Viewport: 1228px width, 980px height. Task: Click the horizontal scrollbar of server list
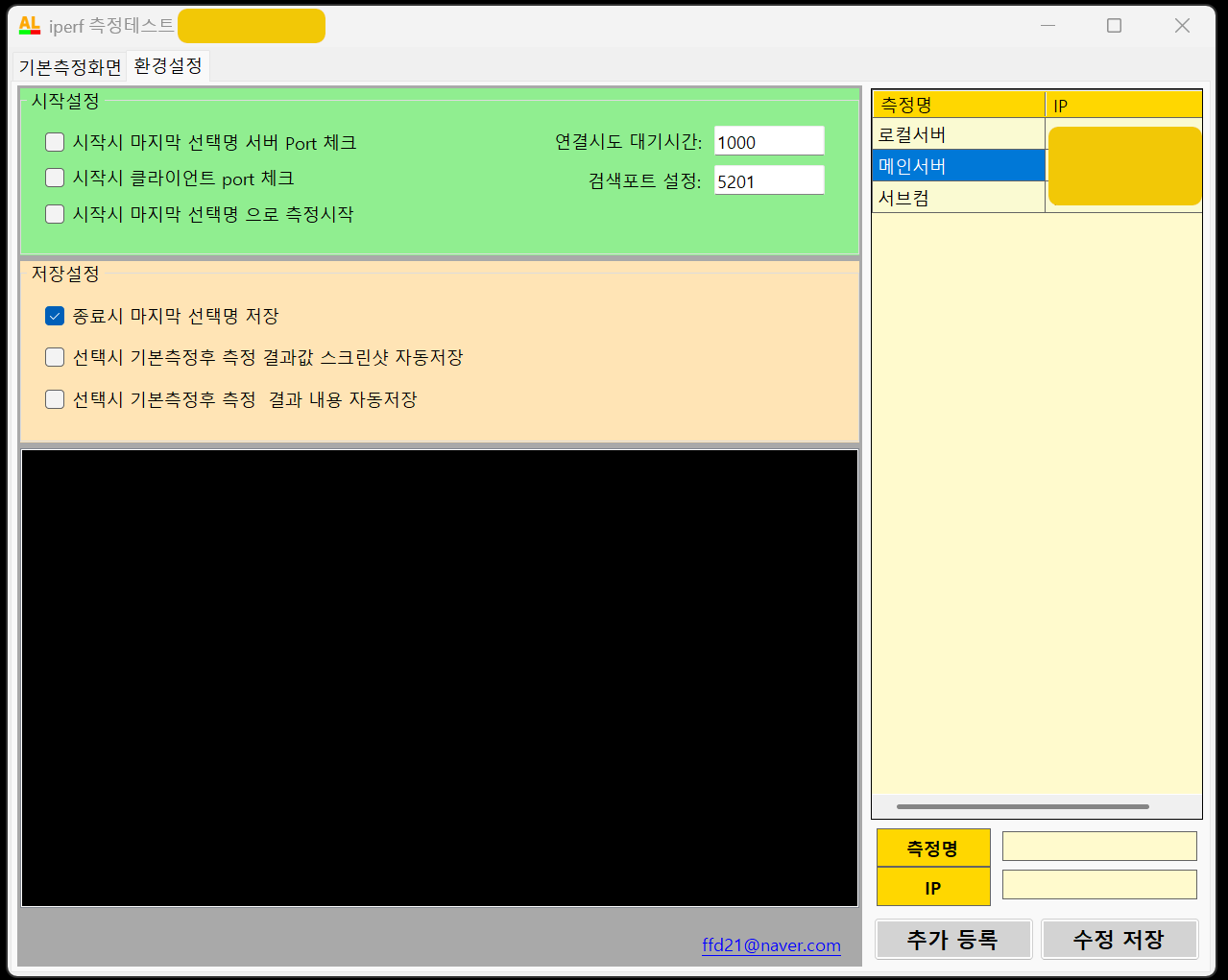tap(1023, 806)
